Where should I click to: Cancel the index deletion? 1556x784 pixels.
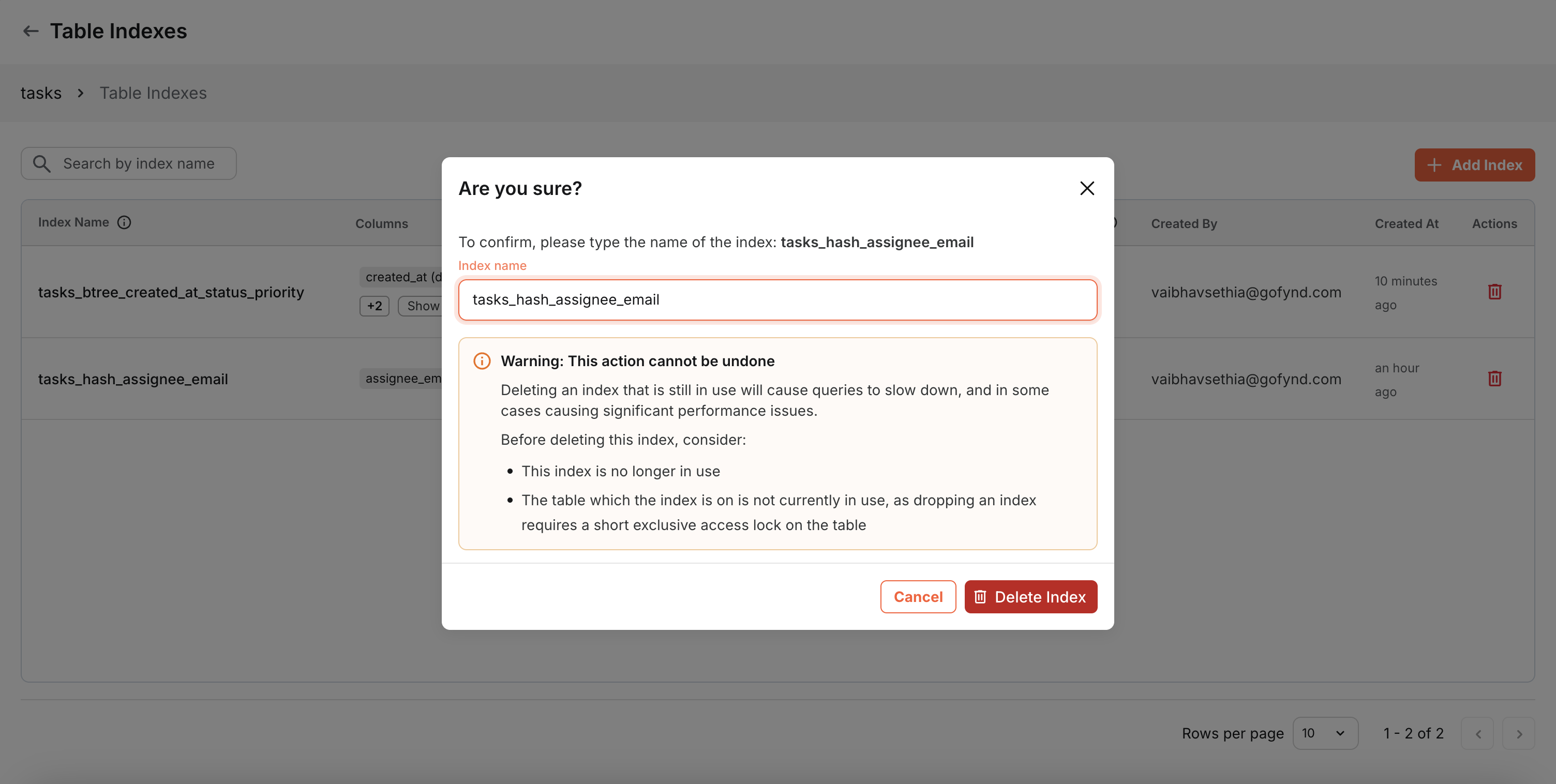[x=918, y=597]
